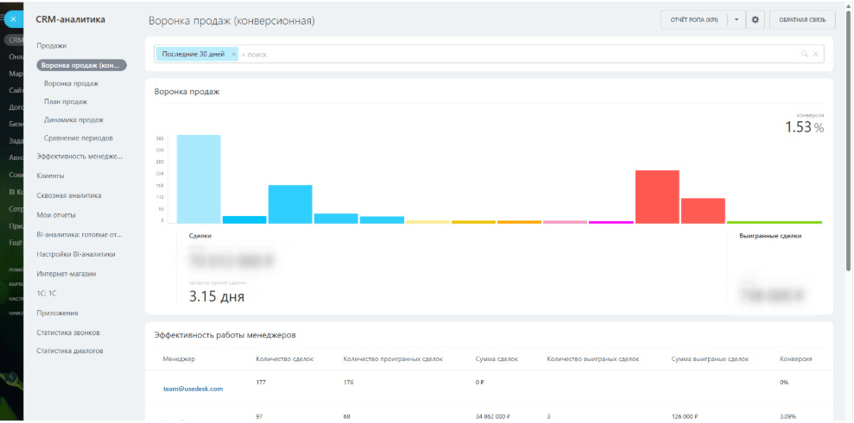
Task: Clear the filter search field
Action: coord(815,54)
